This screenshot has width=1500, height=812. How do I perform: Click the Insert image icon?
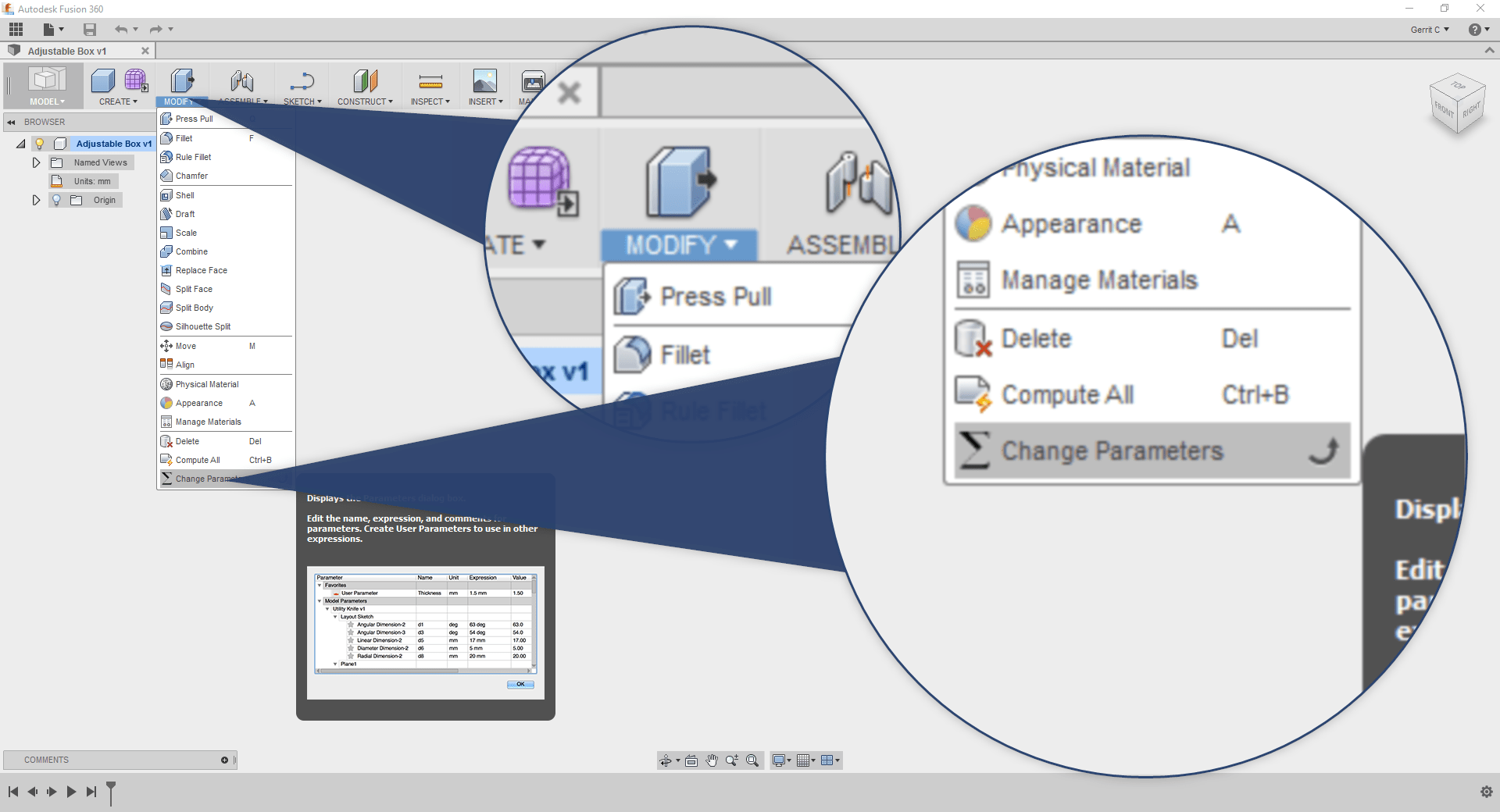pyautogui.click(x=484, y=81)
